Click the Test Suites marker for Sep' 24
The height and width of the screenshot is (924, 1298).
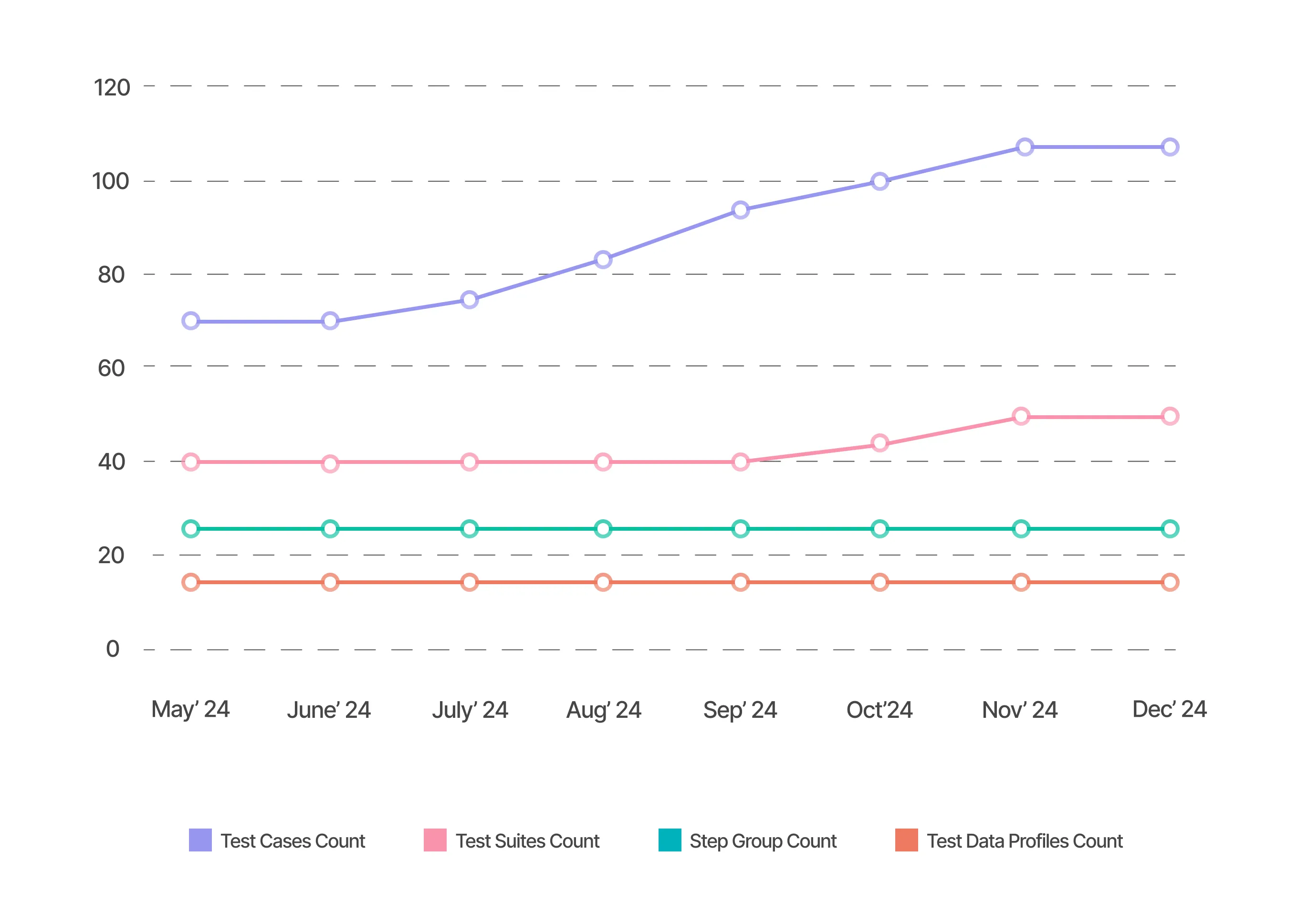(740, 462)
